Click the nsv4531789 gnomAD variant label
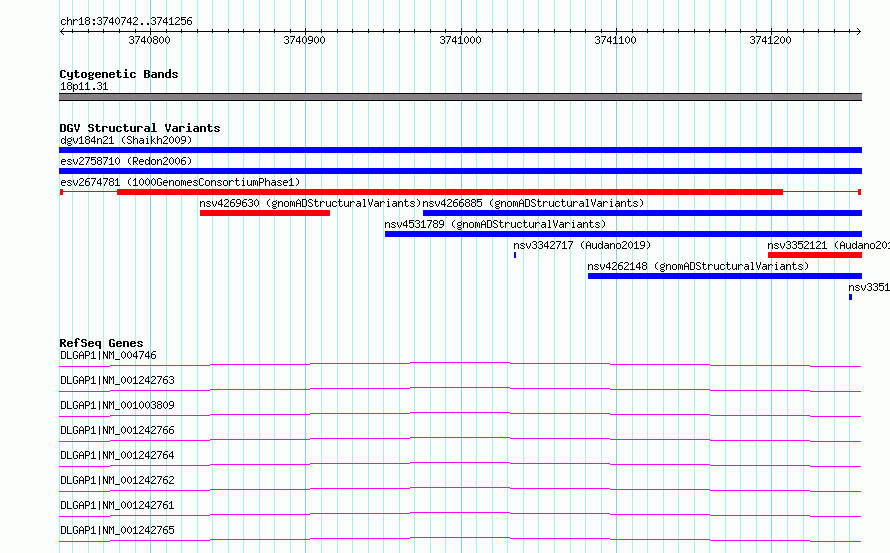Screen dimensions: 890x553 pyautogui.click(x=495, y=224)
